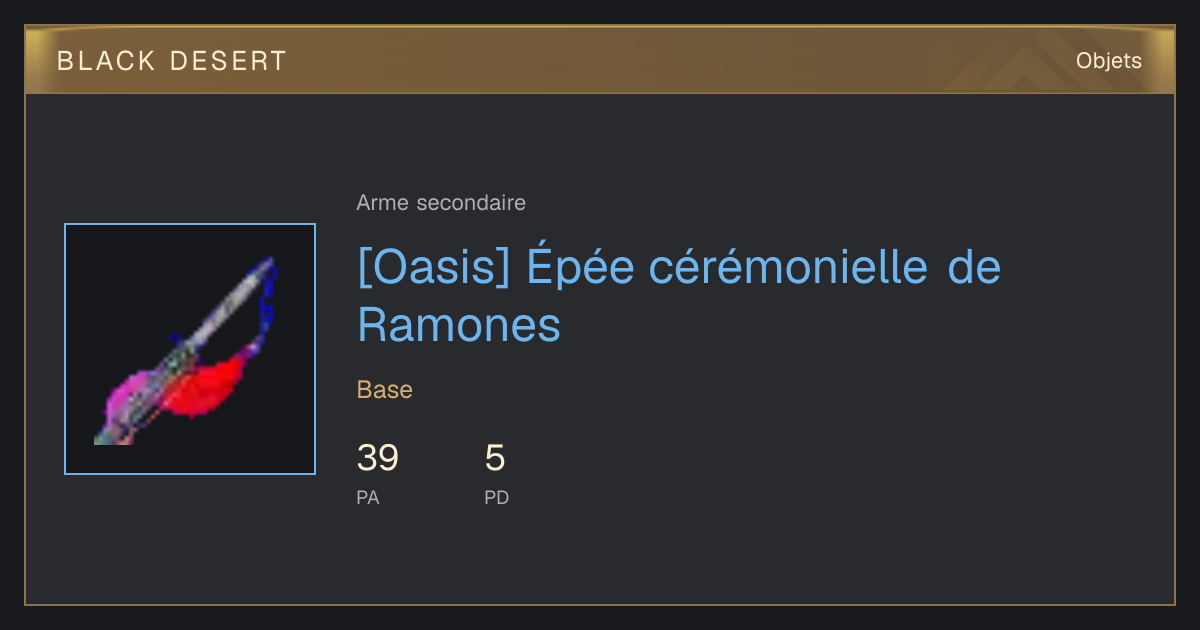Open the Objets section link

click(x=1109, y=61)
